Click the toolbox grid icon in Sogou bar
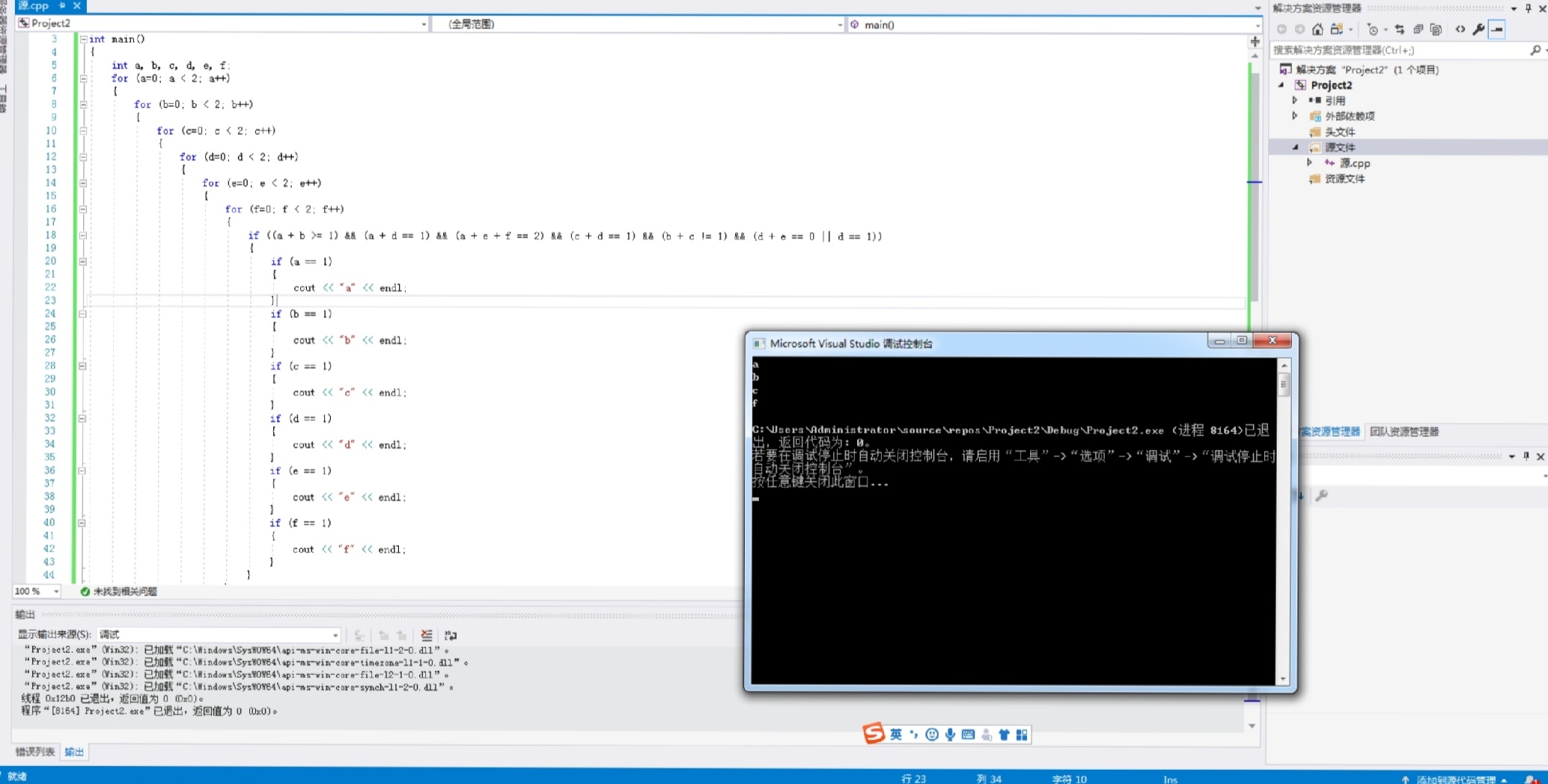 [1022, 735]
